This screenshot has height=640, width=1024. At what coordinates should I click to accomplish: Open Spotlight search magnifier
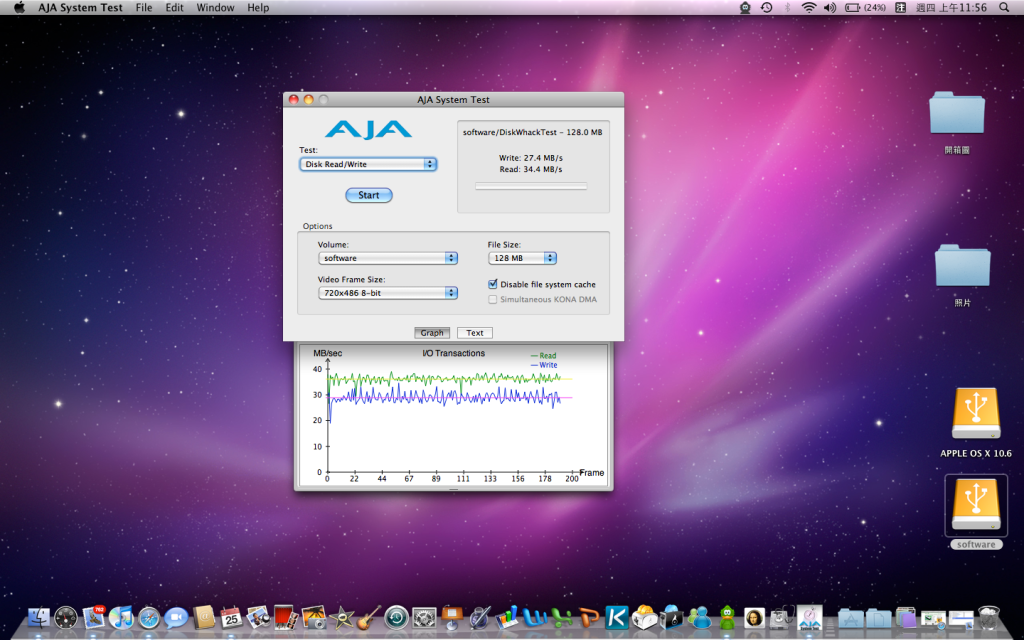point(1004,7)
